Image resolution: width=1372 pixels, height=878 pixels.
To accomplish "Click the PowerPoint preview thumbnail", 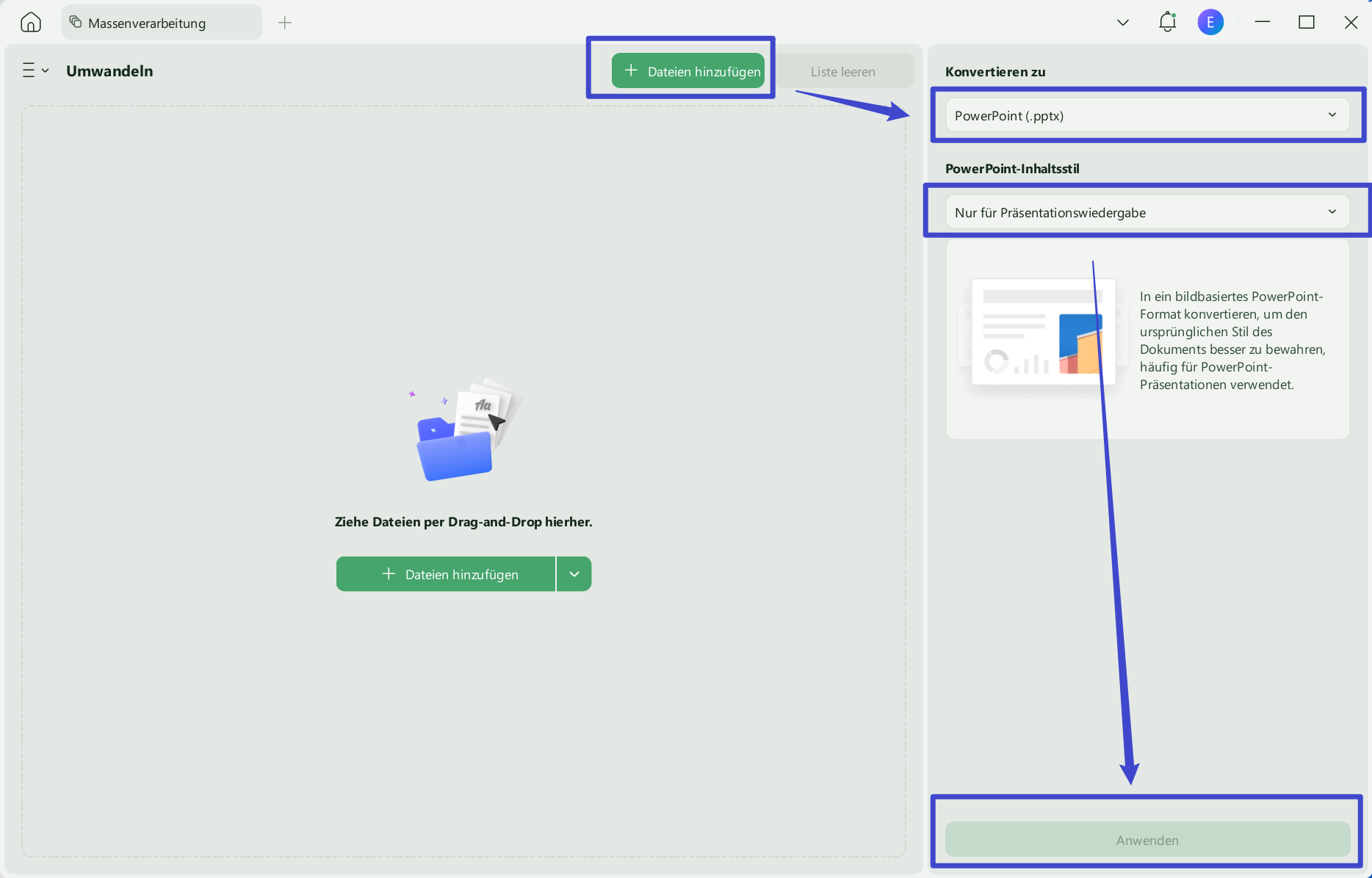I will coord(1044,332).
